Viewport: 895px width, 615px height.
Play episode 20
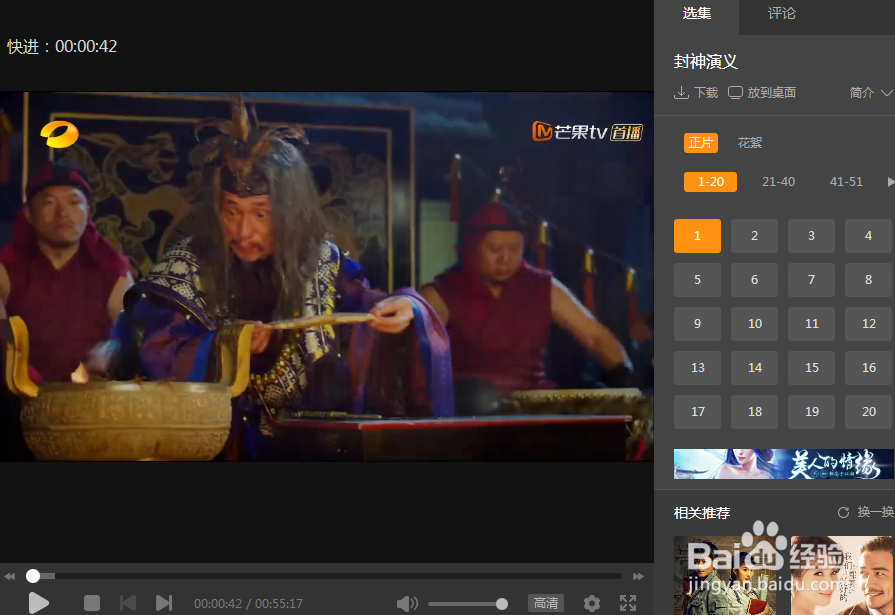tap(868, 412)
